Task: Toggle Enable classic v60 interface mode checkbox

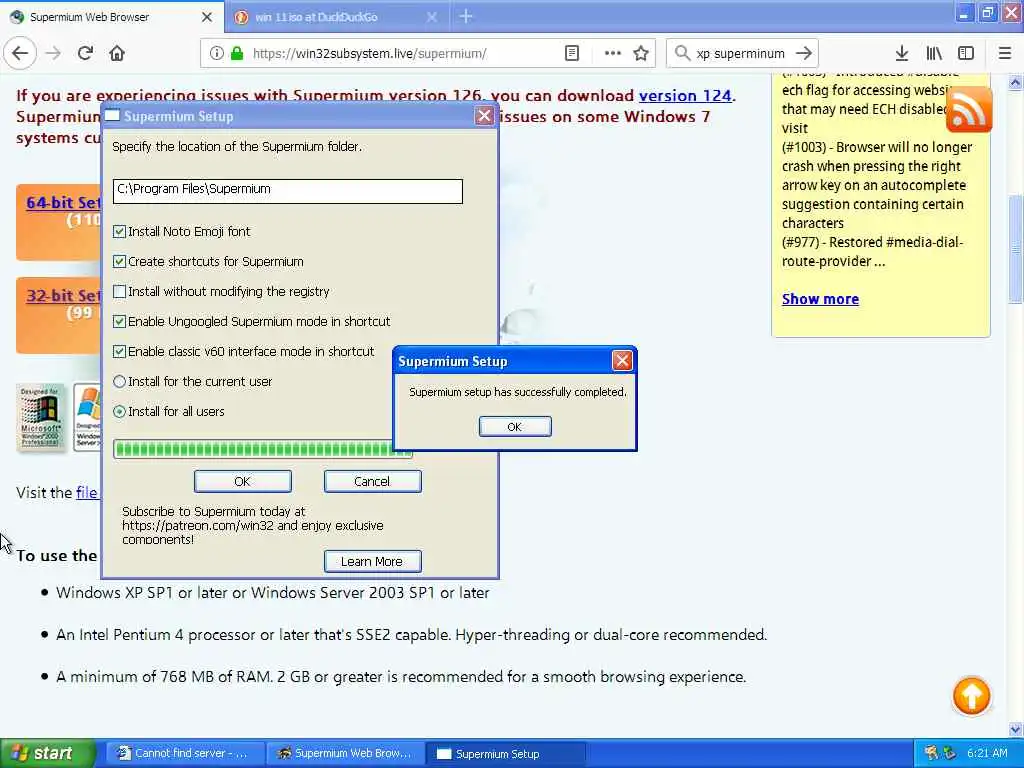Action: click(119, 351)
